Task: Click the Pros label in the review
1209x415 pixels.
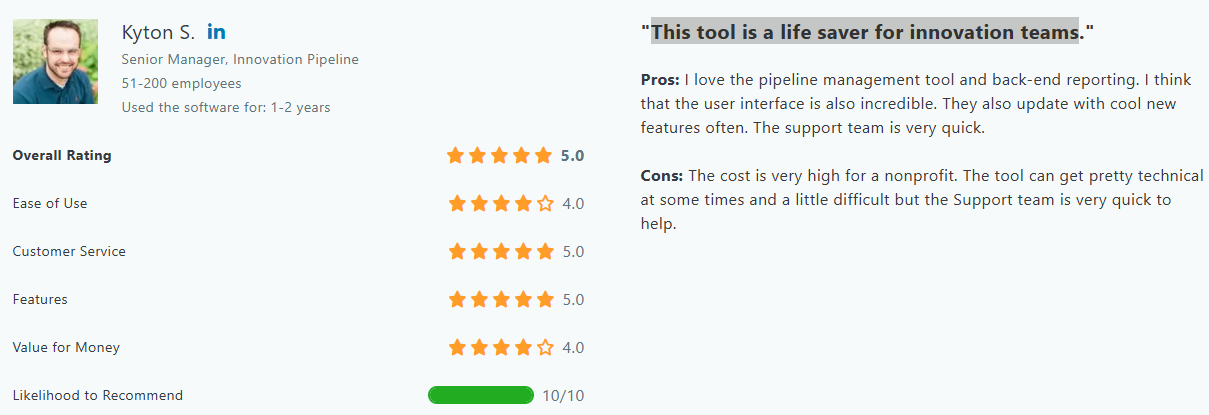Action: [660, 80]
